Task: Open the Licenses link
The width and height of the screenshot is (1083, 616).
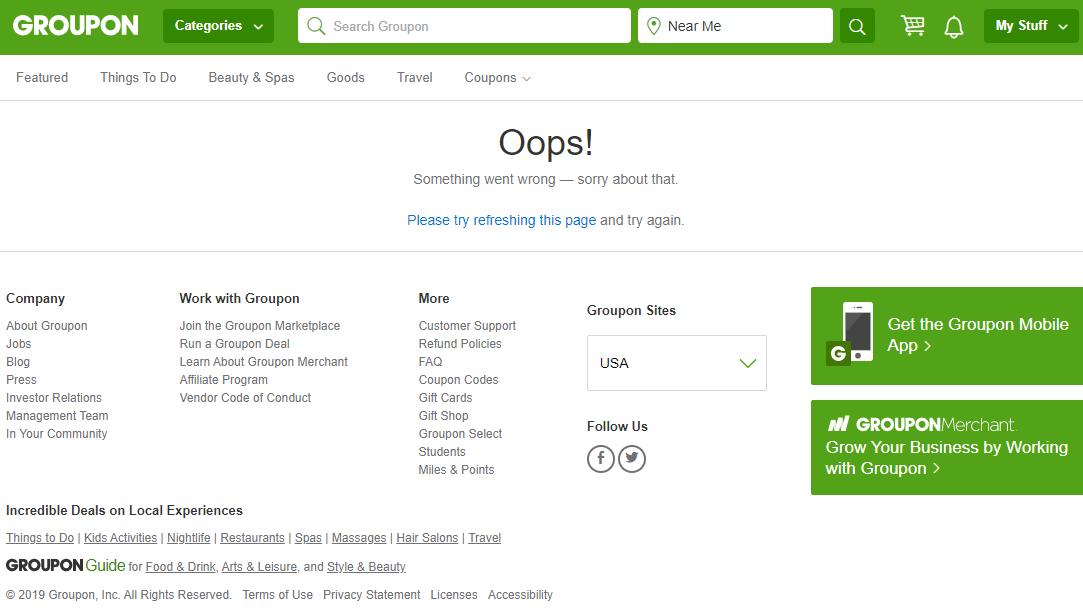Action: tap(454, 595)
